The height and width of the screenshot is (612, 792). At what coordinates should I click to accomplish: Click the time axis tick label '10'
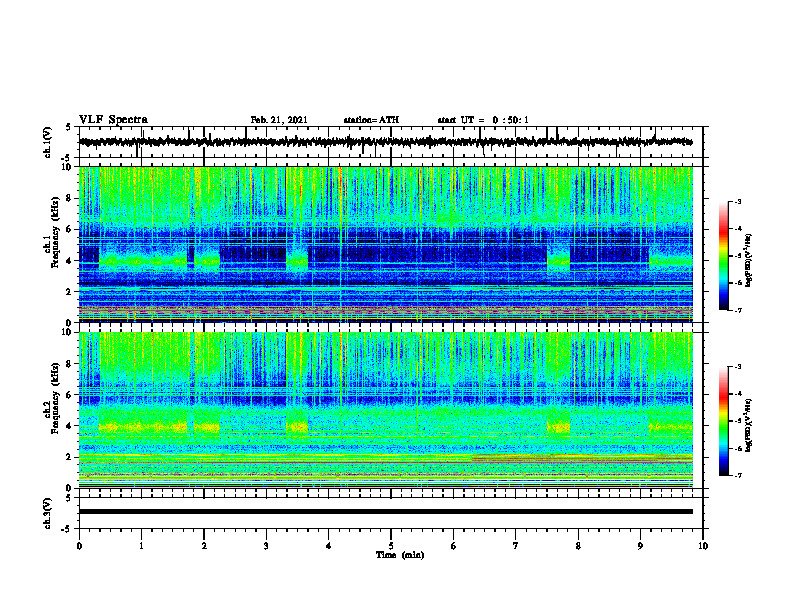[x=703, y=546]
